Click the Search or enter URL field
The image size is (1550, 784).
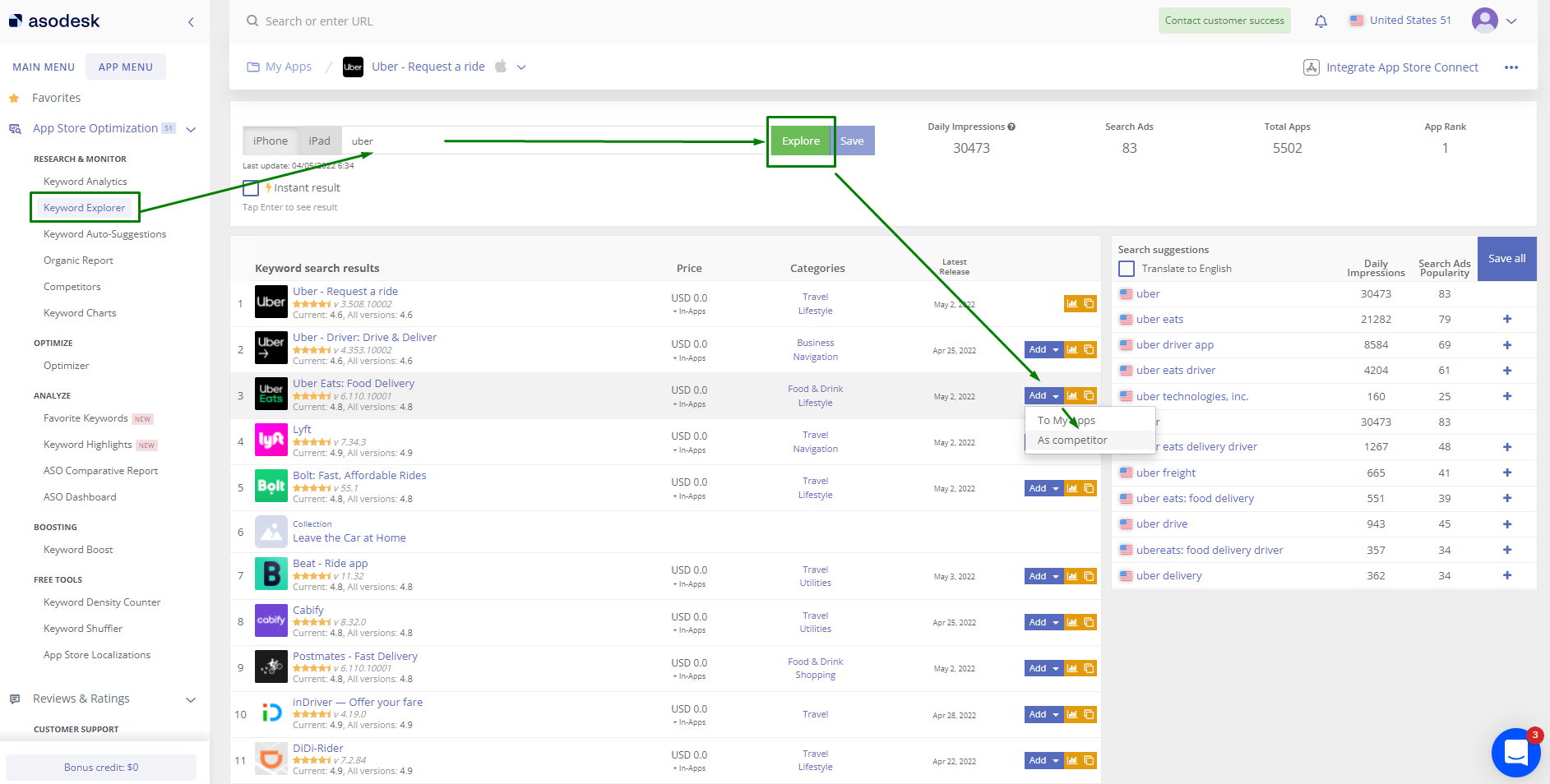click(319, 21)
